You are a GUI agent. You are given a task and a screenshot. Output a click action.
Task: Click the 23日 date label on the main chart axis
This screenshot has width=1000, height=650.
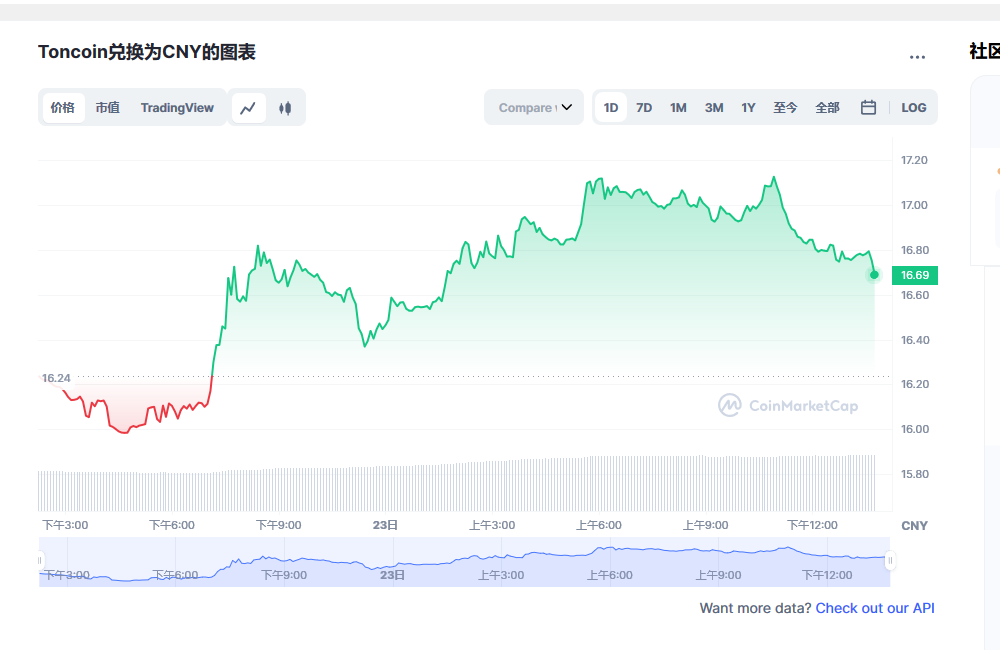coord(385,525)
